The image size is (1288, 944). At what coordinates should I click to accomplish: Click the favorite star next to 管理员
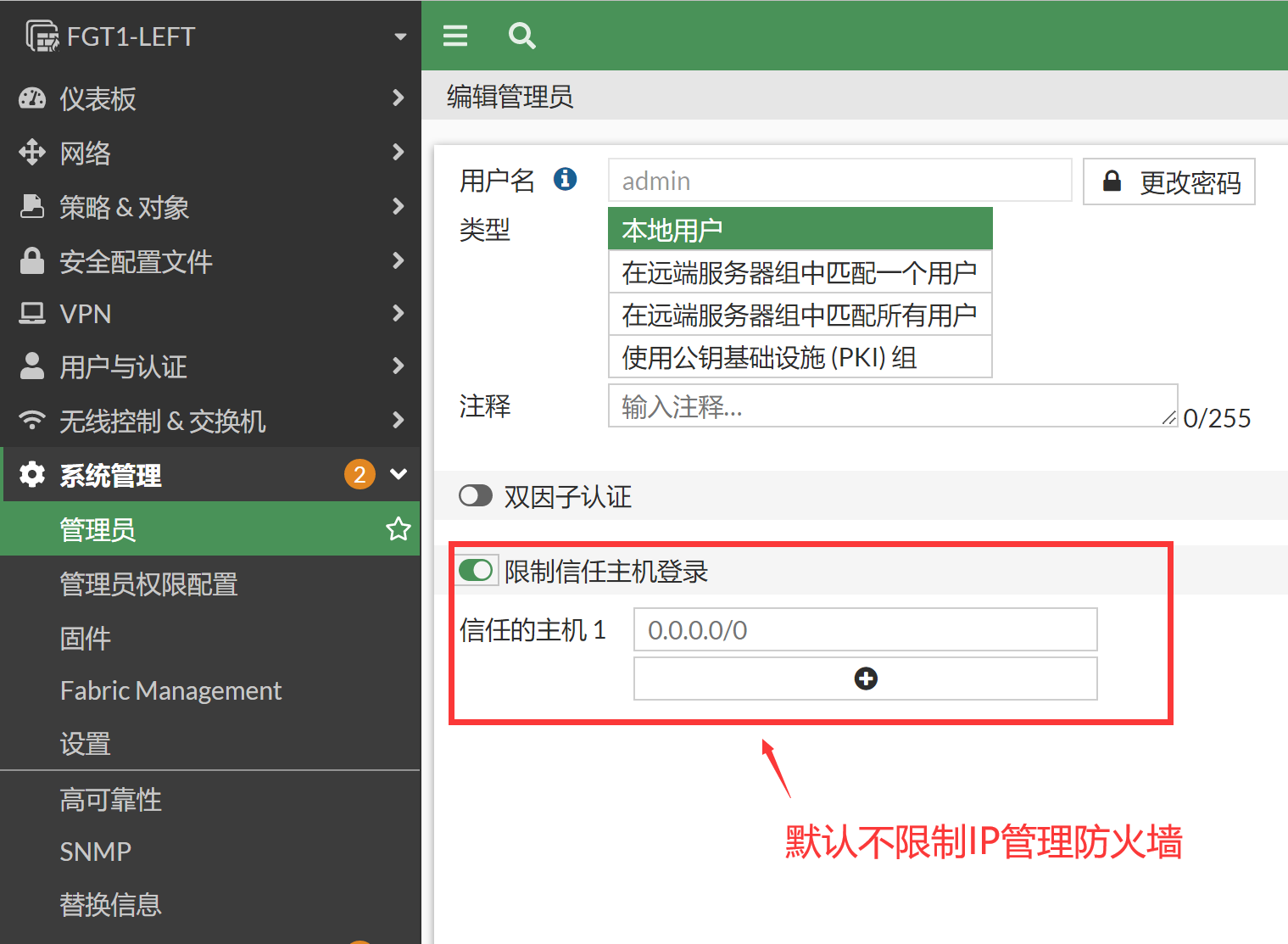(398, 529)
